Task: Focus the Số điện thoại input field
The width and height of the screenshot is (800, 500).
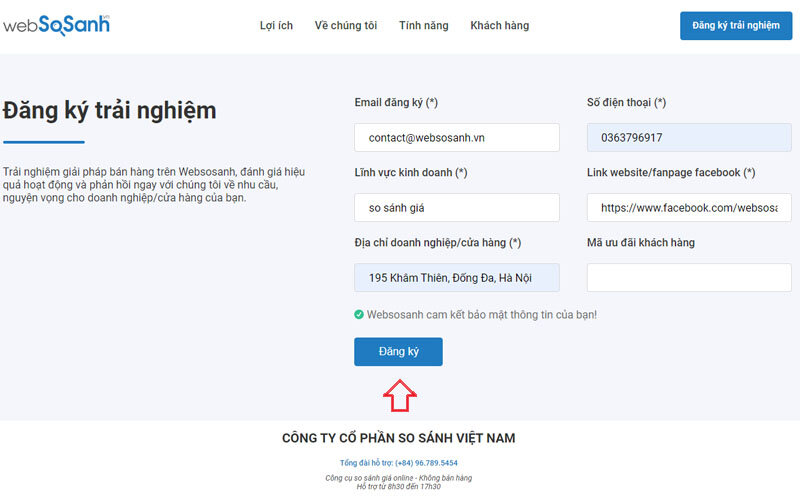Action: point(689,137)
